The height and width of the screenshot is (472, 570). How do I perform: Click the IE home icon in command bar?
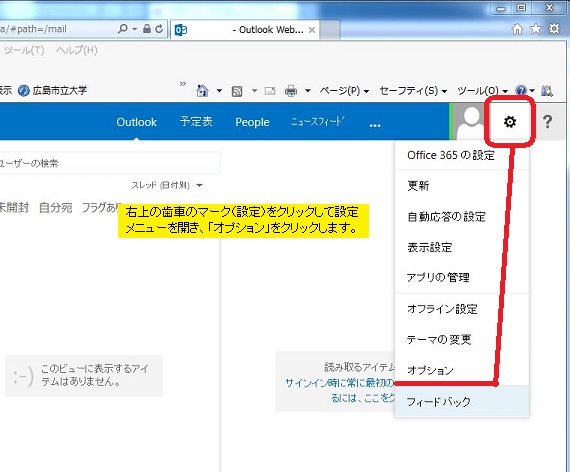[x=202, y=91]
